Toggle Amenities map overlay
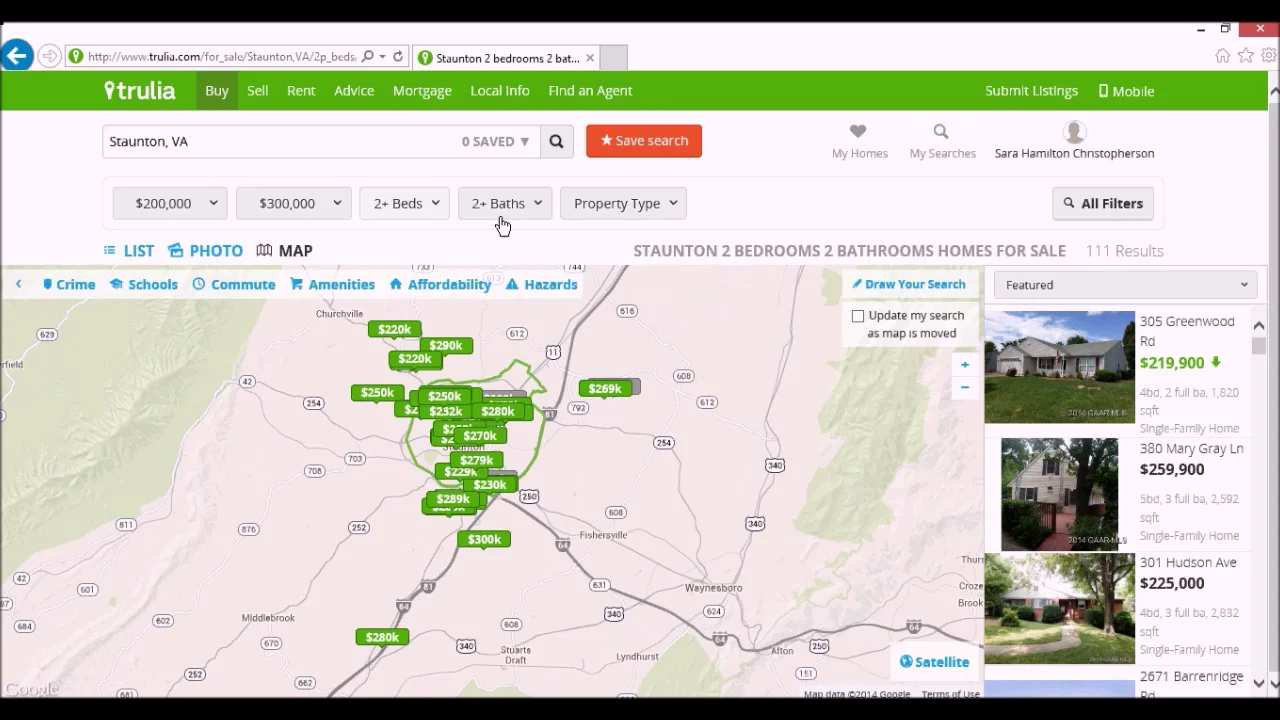 click(332, 285)
